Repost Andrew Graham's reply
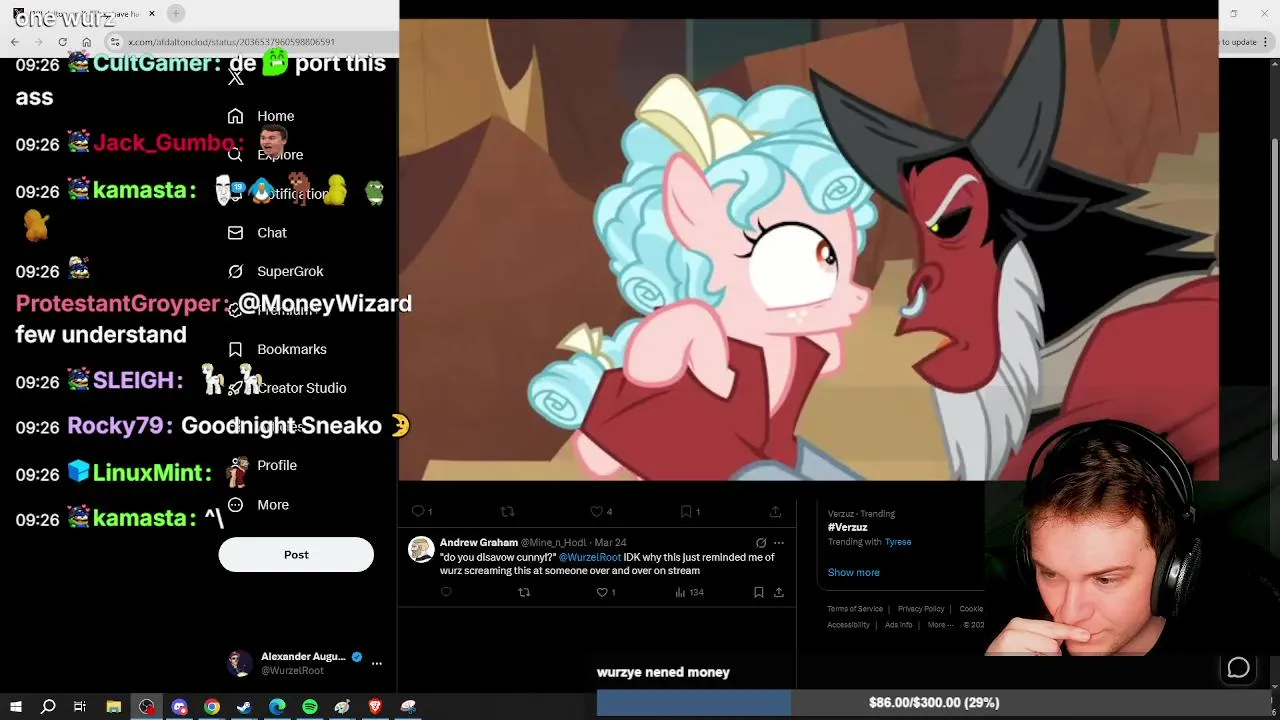The width and height of the screenshot is (1280, 720). tap(524, 592)
